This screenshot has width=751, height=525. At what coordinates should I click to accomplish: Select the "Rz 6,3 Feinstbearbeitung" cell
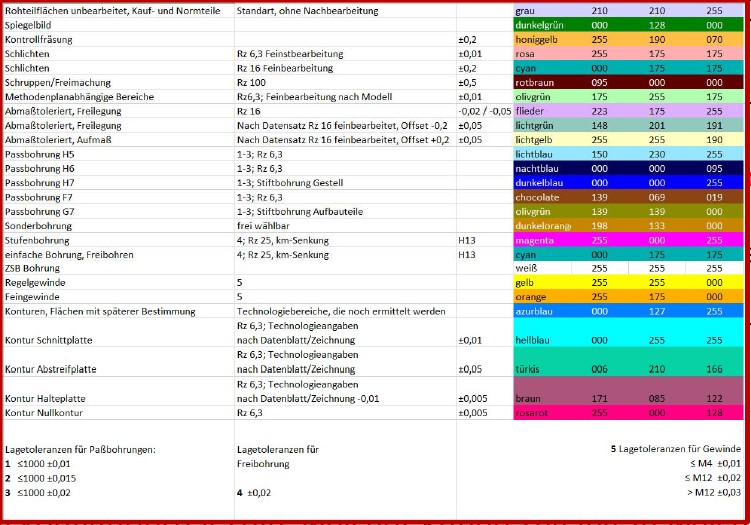345,54
